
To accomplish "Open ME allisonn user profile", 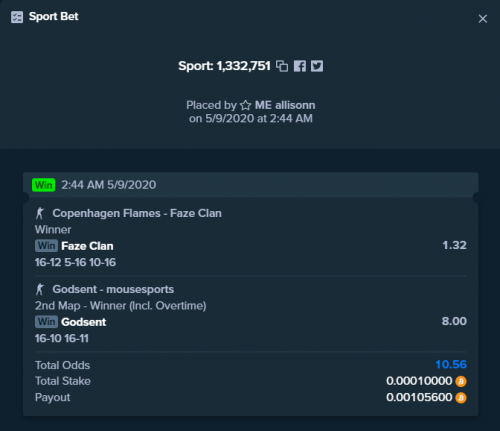I will click(x=285, y=105).
